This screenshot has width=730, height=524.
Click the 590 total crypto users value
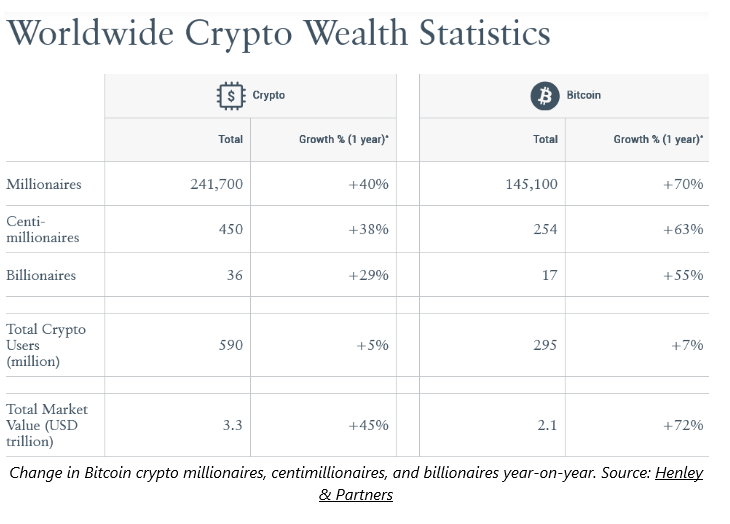231,345
